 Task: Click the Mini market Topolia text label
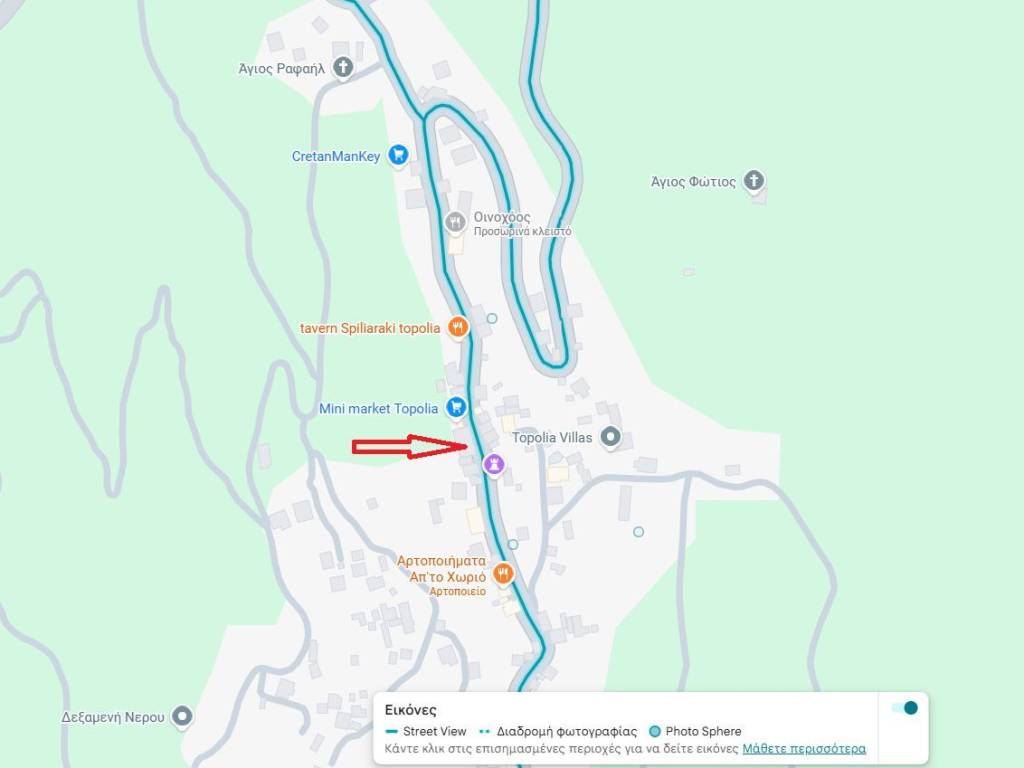pyautogui.click(x=378, y=409)
